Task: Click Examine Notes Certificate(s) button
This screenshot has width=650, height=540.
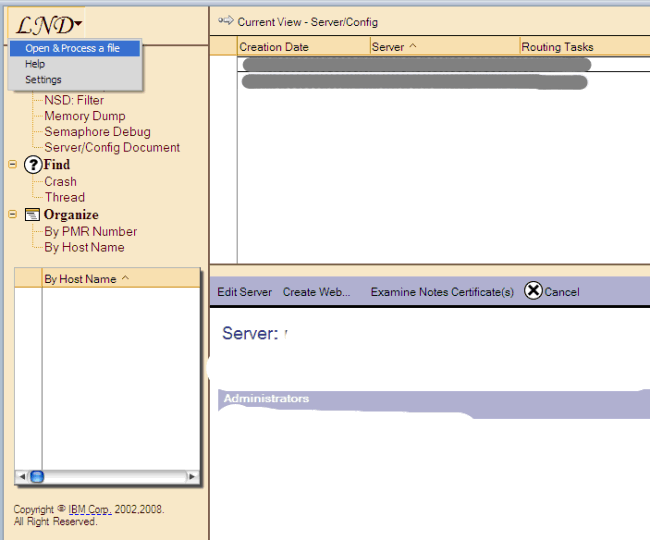Action: (x=442, y=292)
